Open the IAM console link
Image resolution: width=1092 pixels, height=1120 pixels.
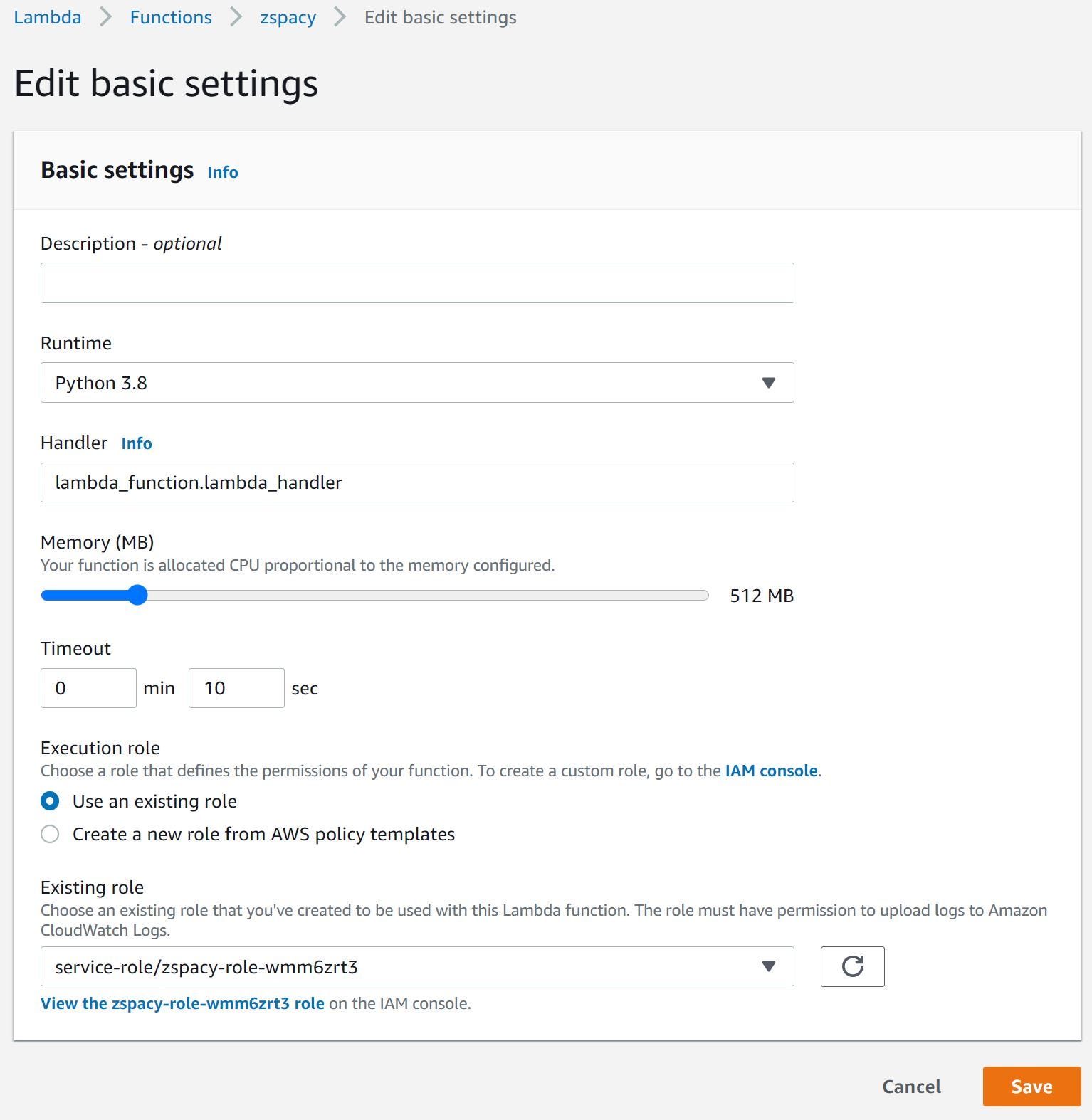click(x=771, y=771)
